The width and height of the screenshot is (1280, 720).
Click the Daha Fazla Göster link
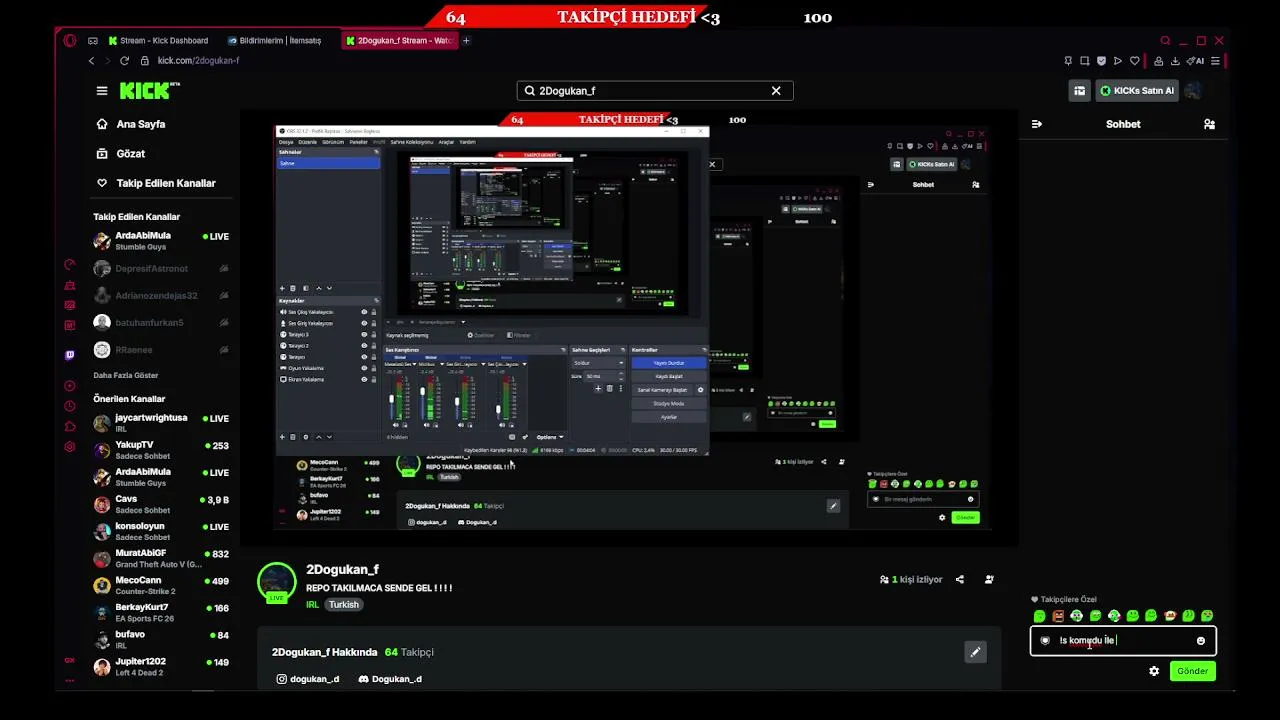(126, 375)
